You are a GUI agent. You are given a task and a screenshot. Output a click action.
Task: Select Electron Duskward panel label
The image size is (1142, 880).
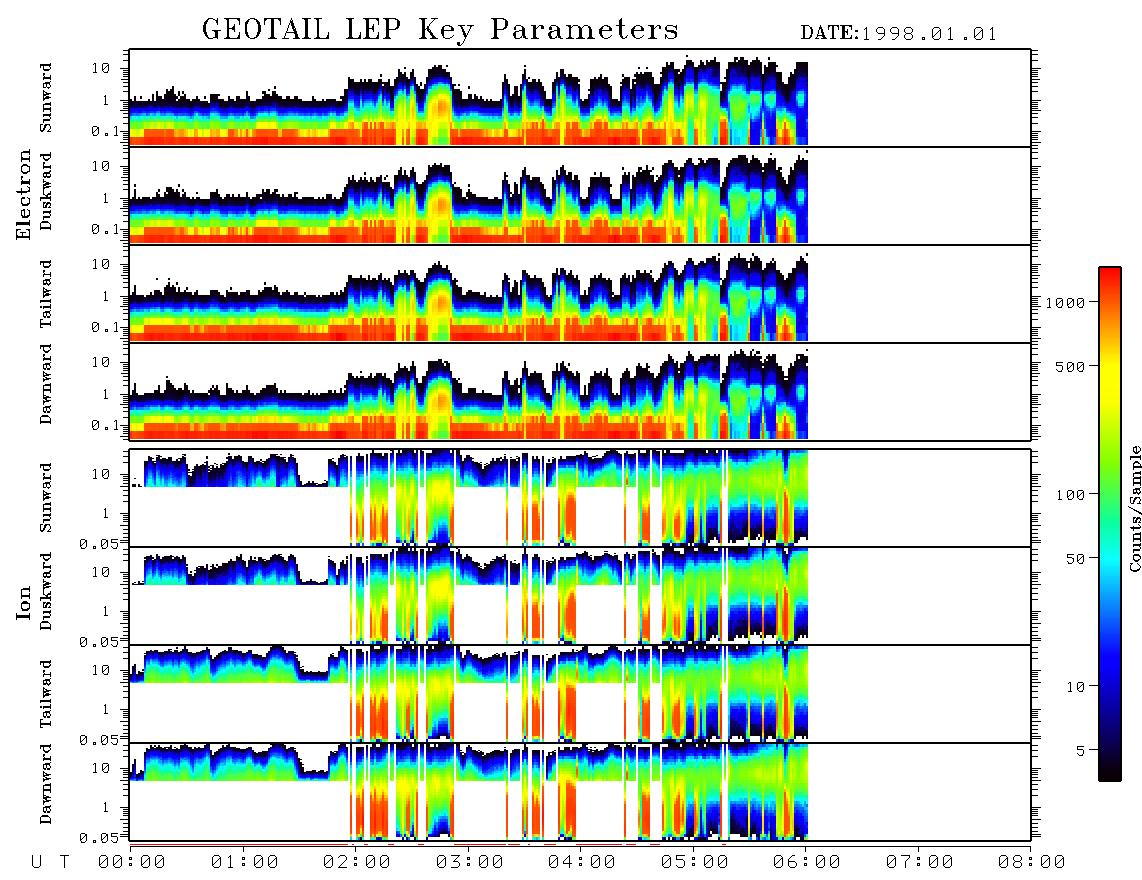point(46,192)
